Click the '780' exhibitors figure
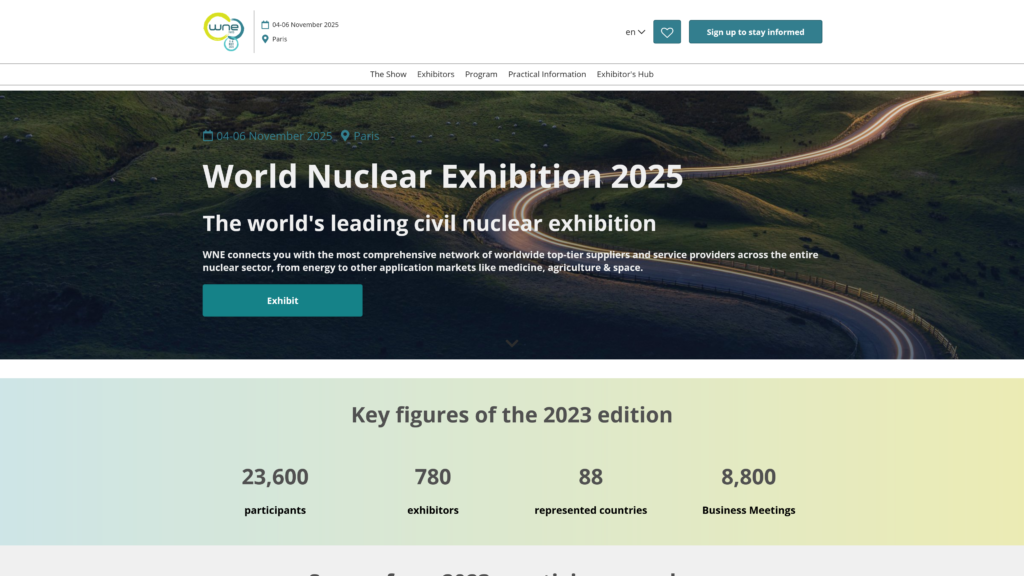Viewport: 1024px width, 576px height. click(x=433, y=477)
